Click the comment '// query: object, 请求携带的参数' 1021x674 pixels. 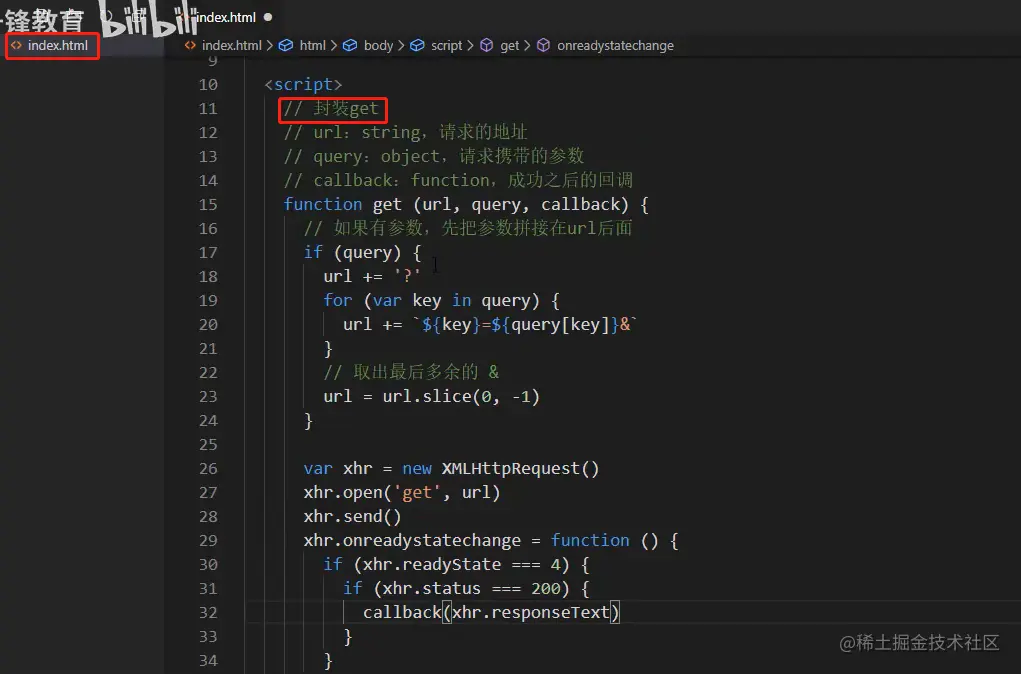(434, 156)
